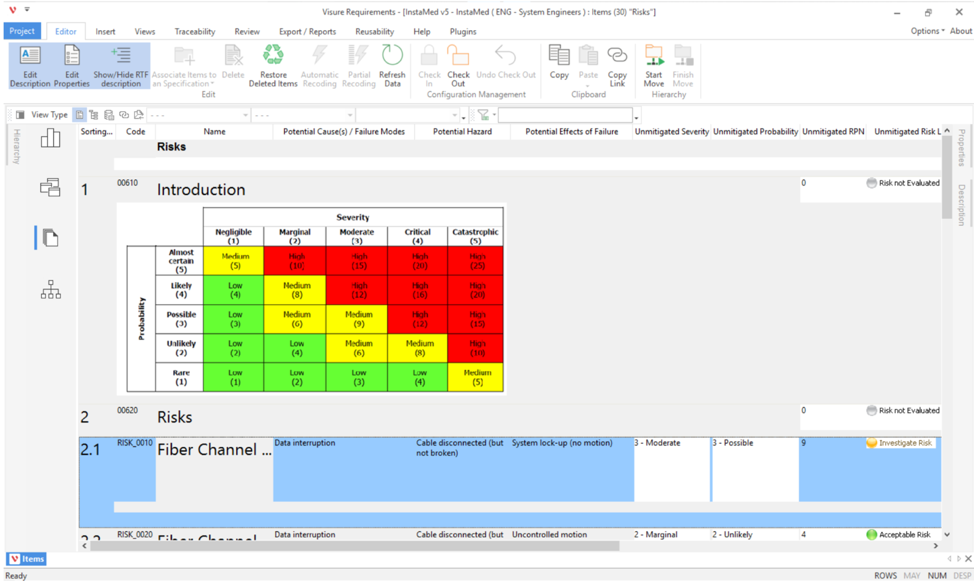Open the dropdown arrow after search field
The height and width of the screenshot is (581, 974).
tap(636, 117)
